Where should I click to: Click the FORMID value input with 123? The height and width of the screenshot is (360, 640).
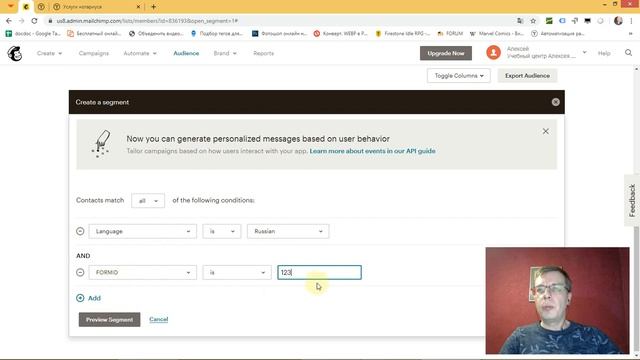point(319,272)
